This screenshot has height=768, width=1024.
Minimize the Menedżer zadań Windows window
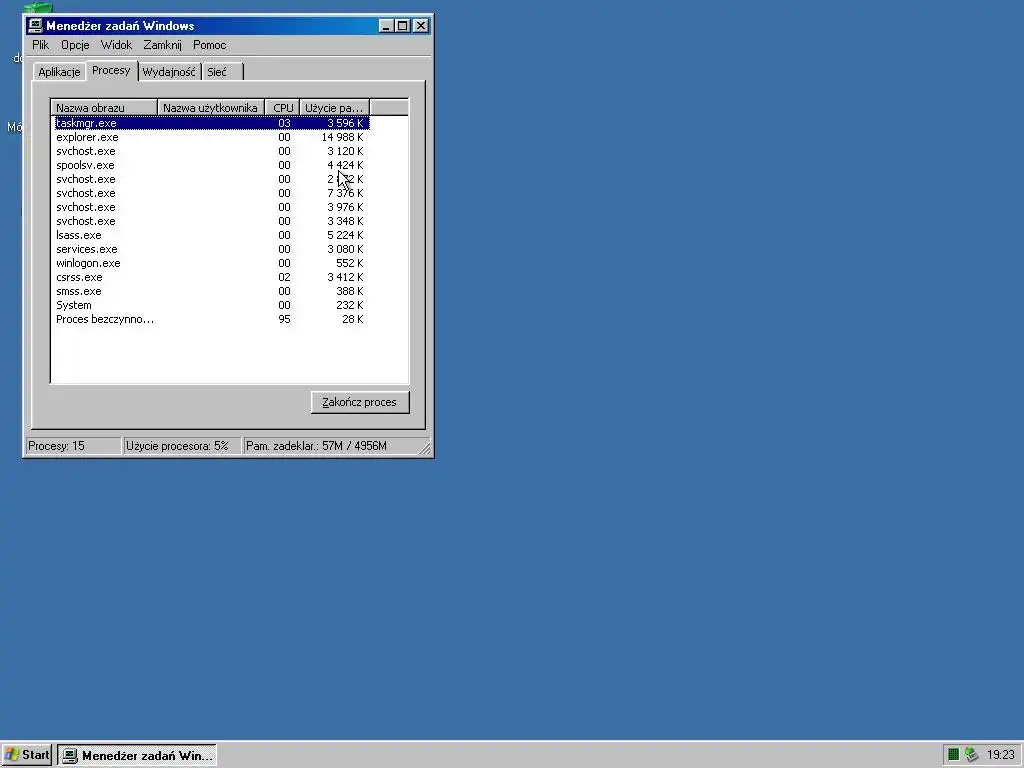point(386,26)
